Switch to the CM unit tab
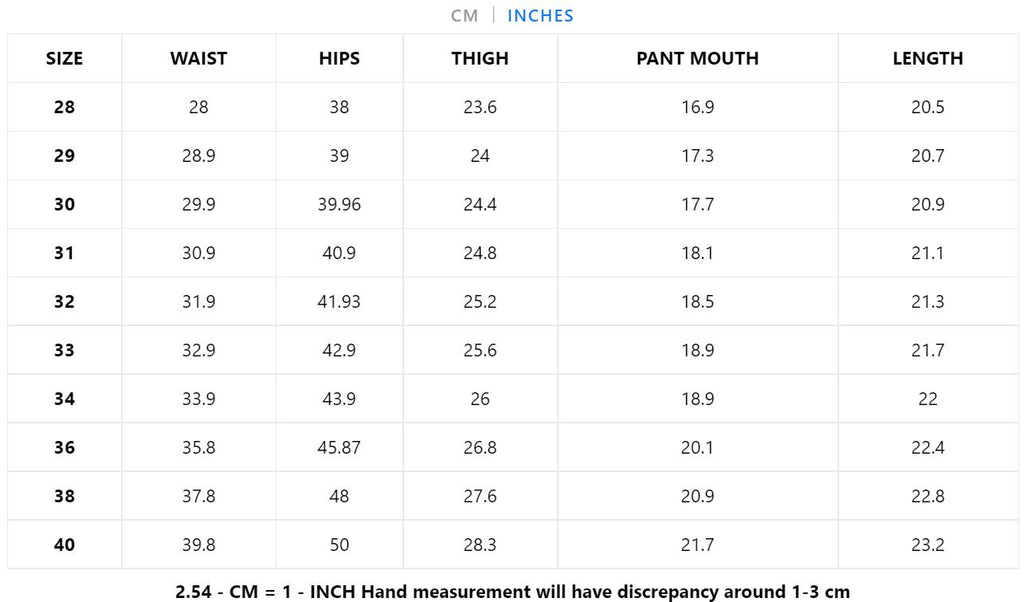 464,16
